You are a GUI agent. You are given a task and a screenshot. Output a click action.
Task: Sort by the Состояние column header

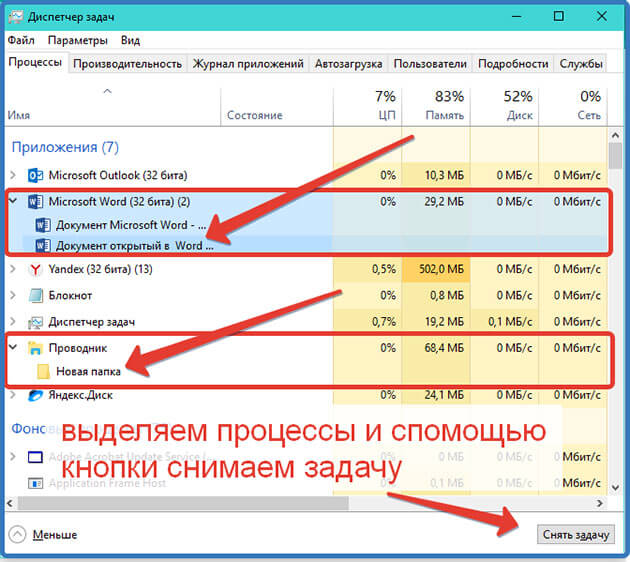277,106
